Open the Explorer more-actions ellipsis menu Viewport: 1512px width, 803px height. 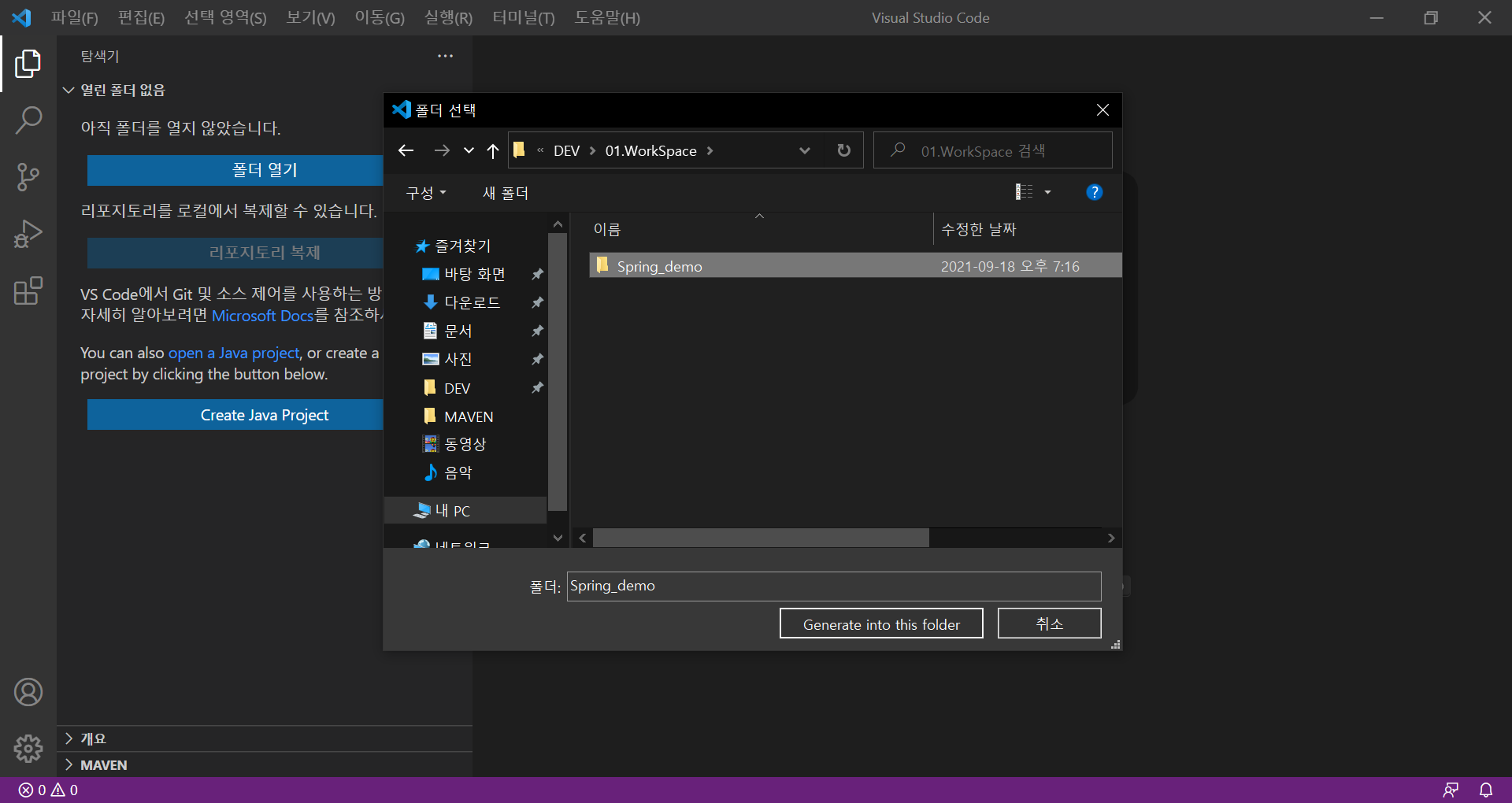click(x=445, y=56)
